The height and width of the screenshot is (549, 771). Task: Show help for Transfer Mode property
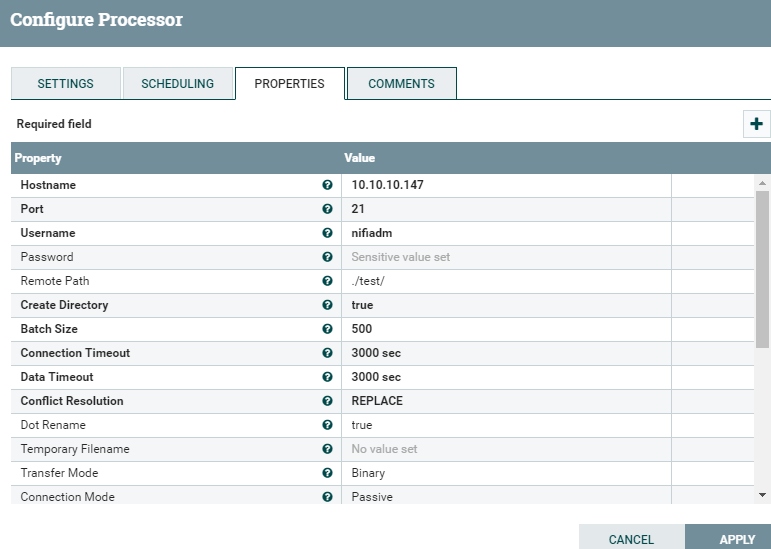click(327, 473)
